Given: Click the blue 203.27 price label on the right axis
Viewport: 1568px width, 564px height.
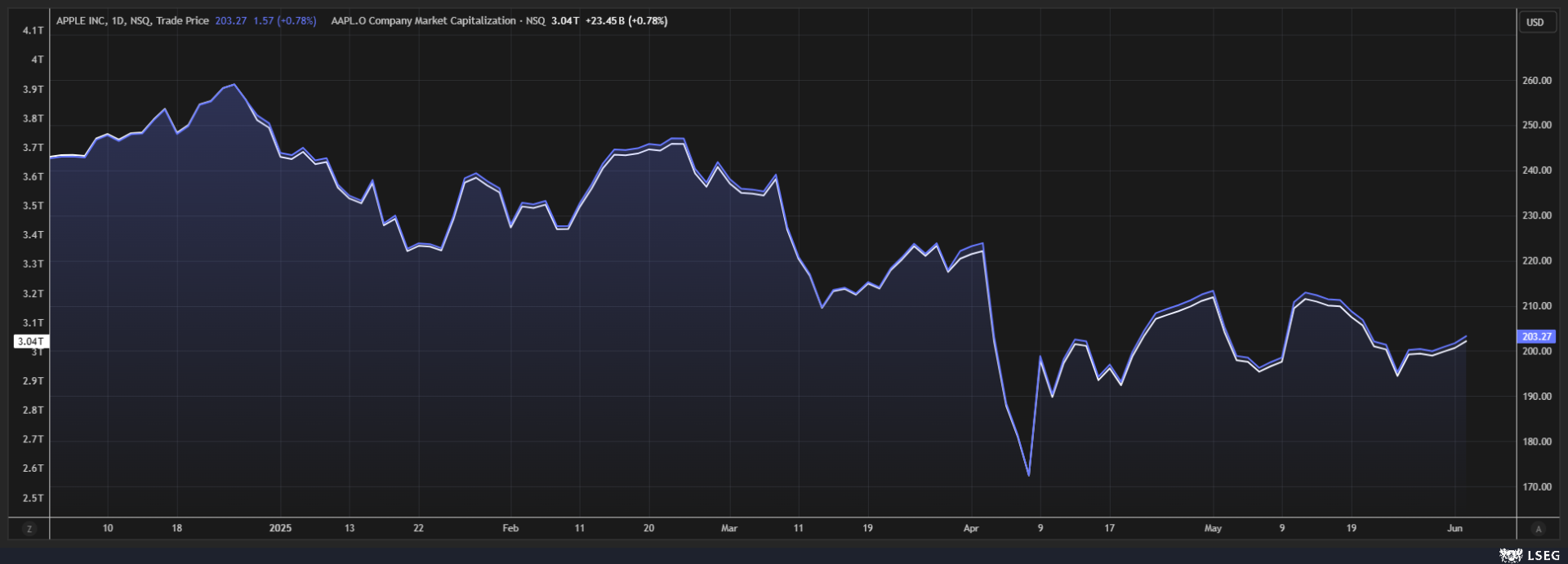Looking at the screenshot, I should pos(1536,336).
